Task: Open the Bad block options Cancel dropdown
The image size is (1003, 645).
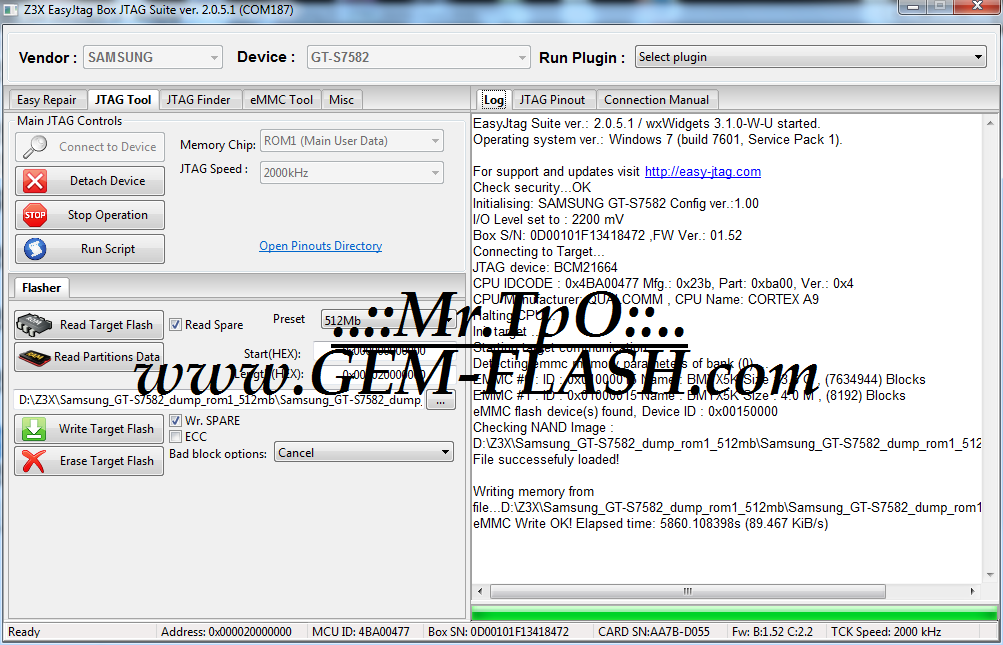Action: pos(364,452)
